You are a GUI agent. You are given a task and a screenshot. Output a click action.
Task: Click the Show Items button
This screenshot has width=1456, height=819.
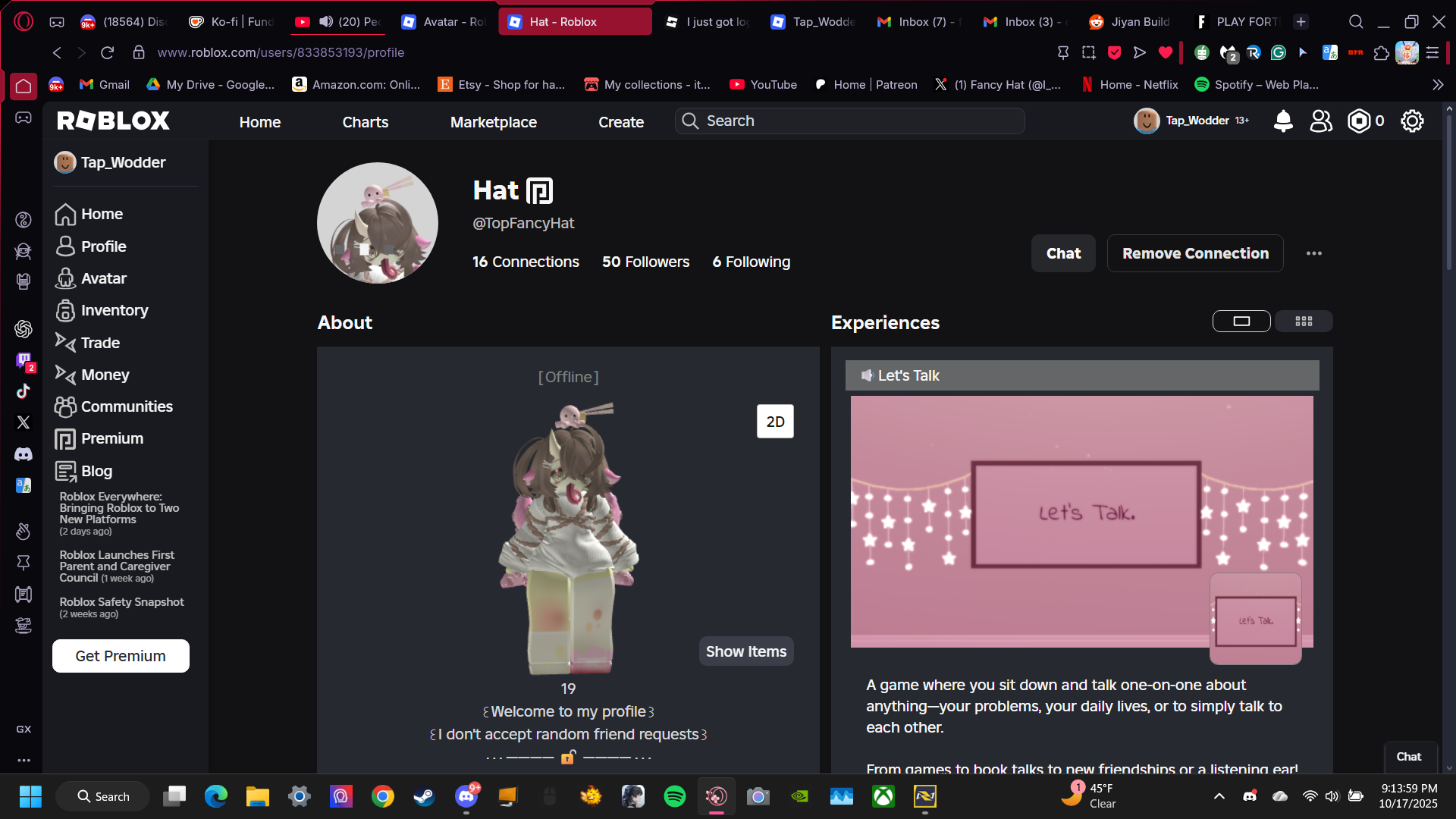click(745, 651)
